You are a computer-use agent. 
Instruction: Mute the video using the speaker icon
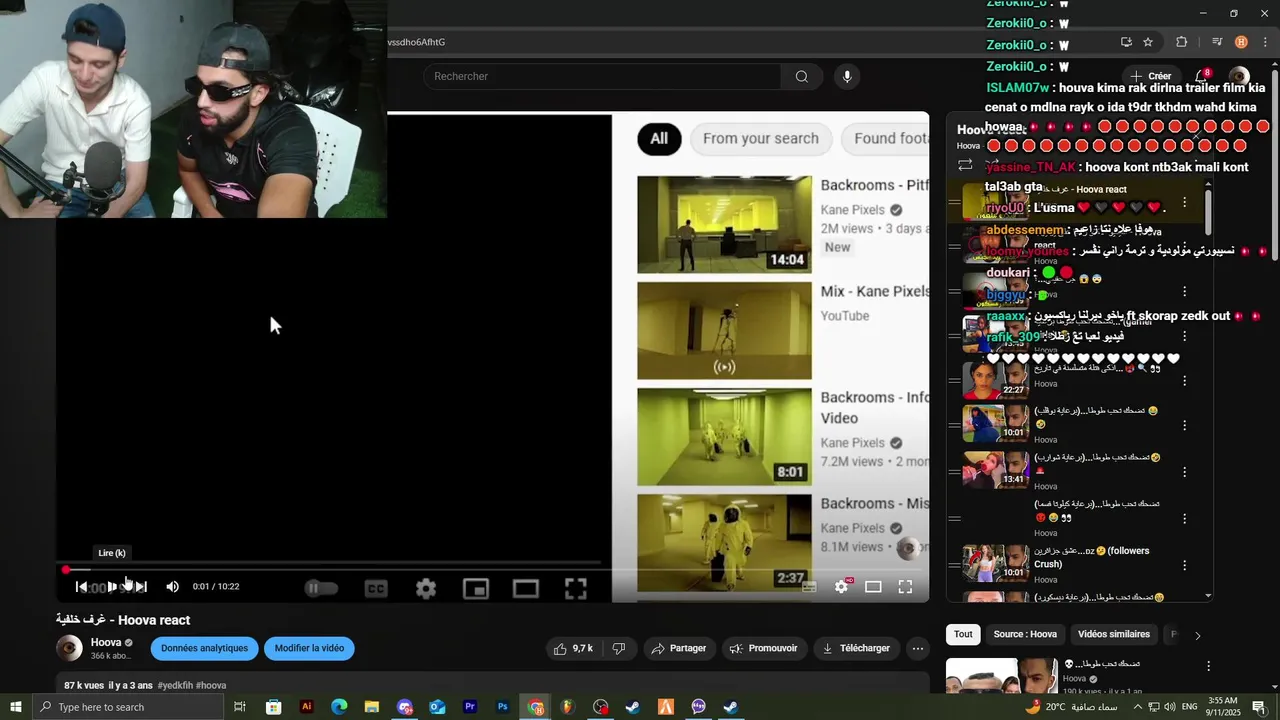pyautogui.click(x=172, y=587)
